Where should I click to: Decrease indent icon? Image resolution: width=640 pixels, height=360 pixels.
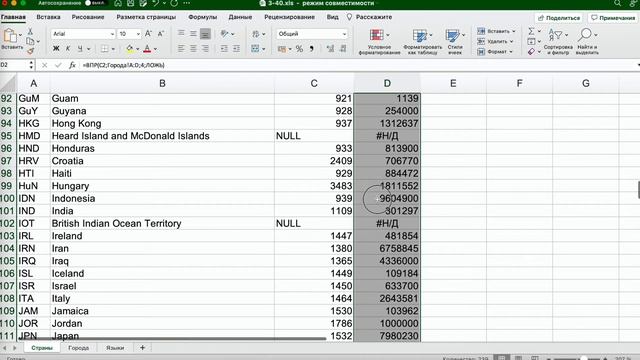pos(224,49)
